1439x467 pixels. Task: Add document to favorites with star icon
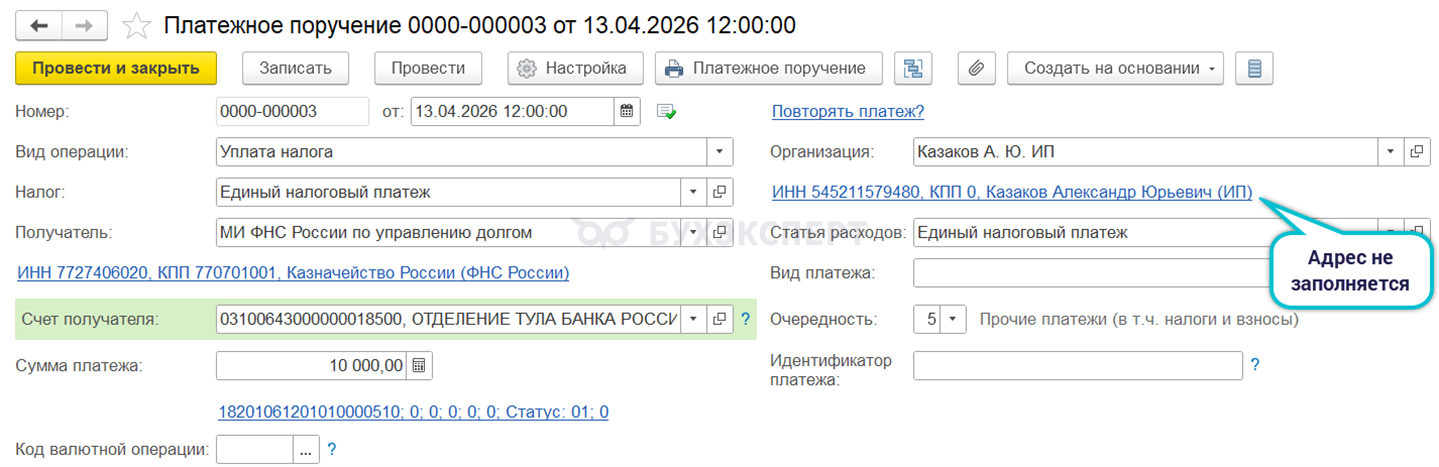click(135, 26)
